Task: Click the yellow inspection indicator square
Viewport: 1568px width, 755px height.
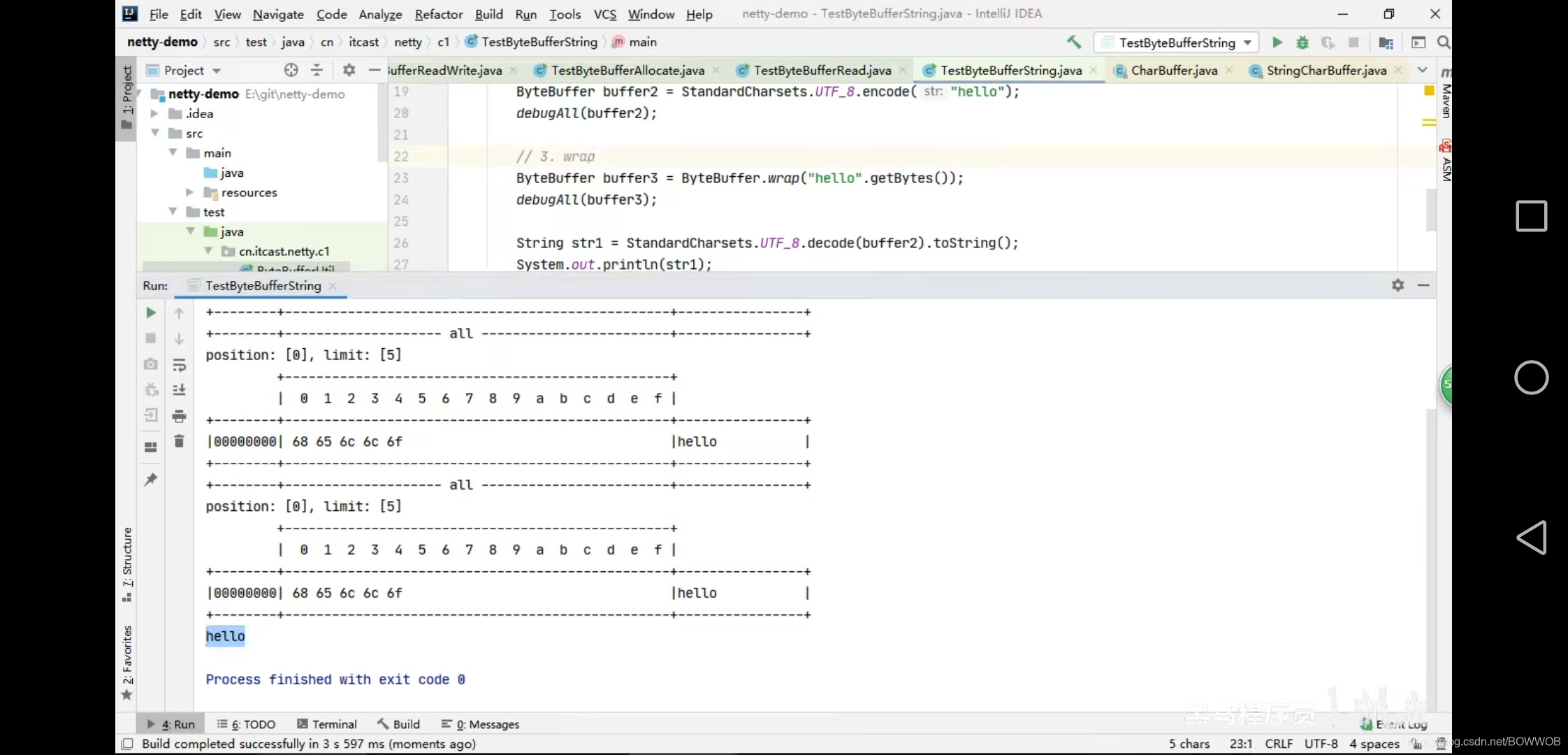Action: (1429, 91)
